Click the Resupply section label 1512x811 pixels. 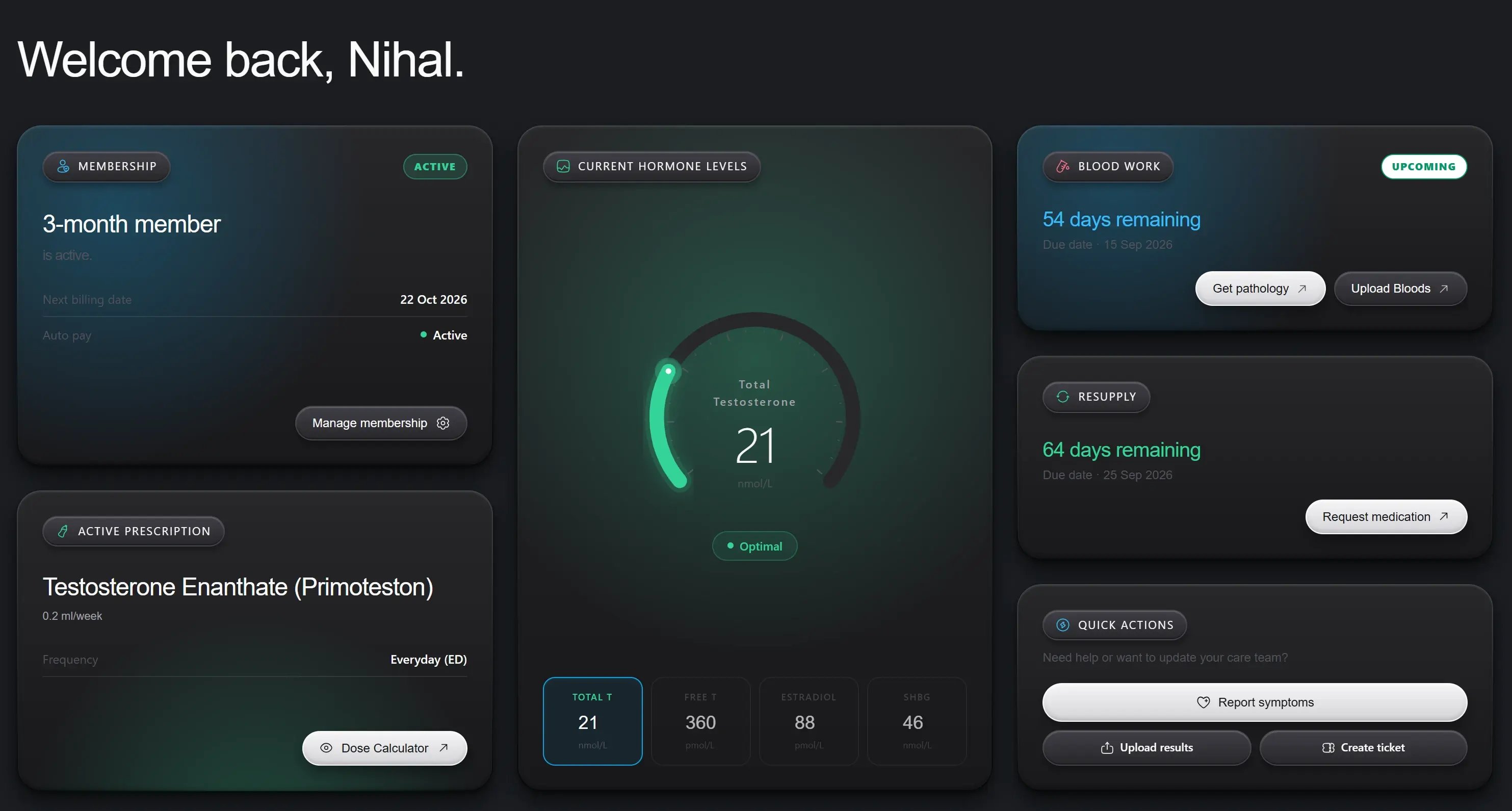click(1096, 397)
